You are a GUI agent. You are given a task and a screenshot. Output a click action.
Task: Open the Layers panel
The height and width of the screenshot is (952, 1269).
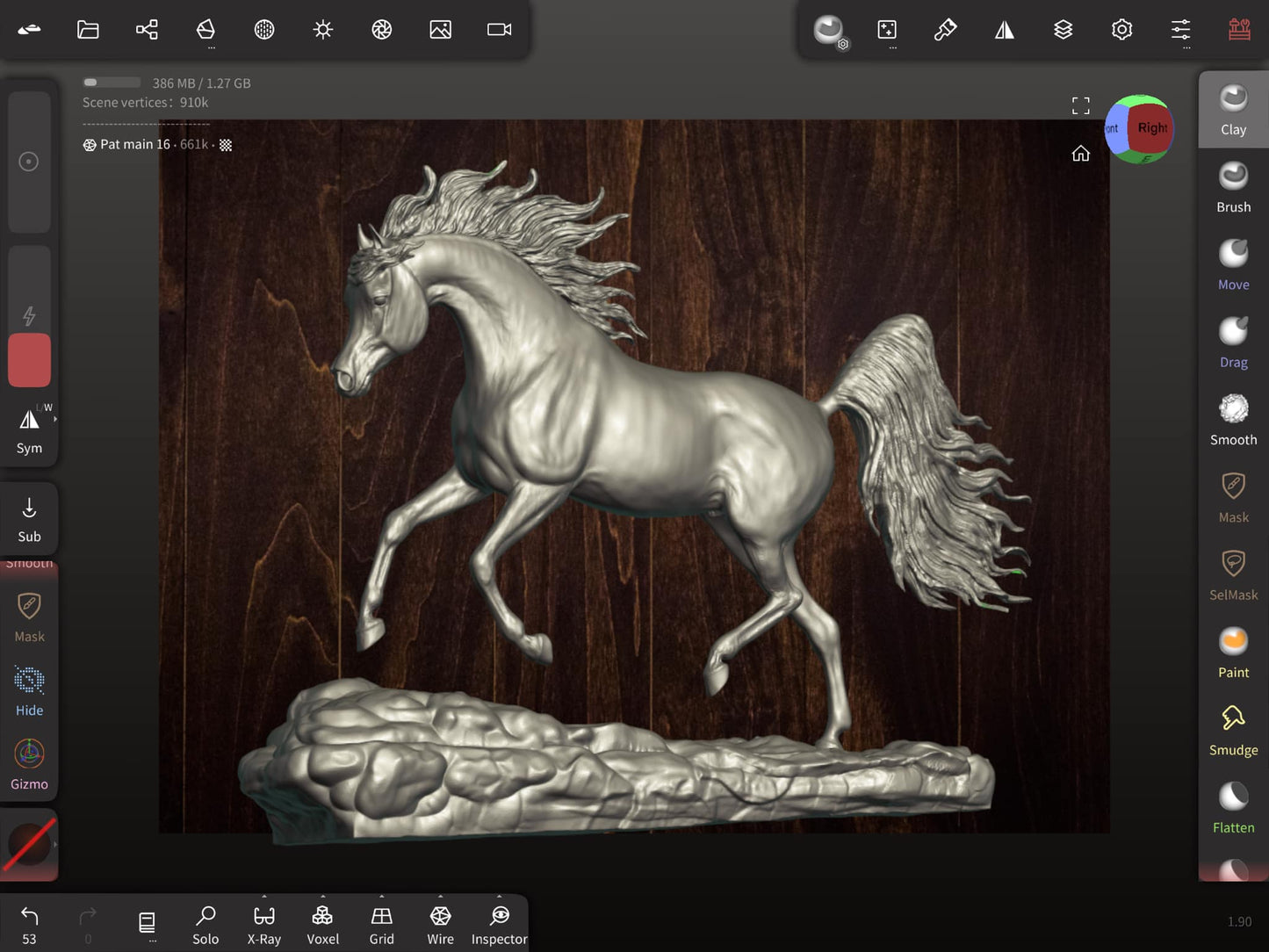(1064, 29)
